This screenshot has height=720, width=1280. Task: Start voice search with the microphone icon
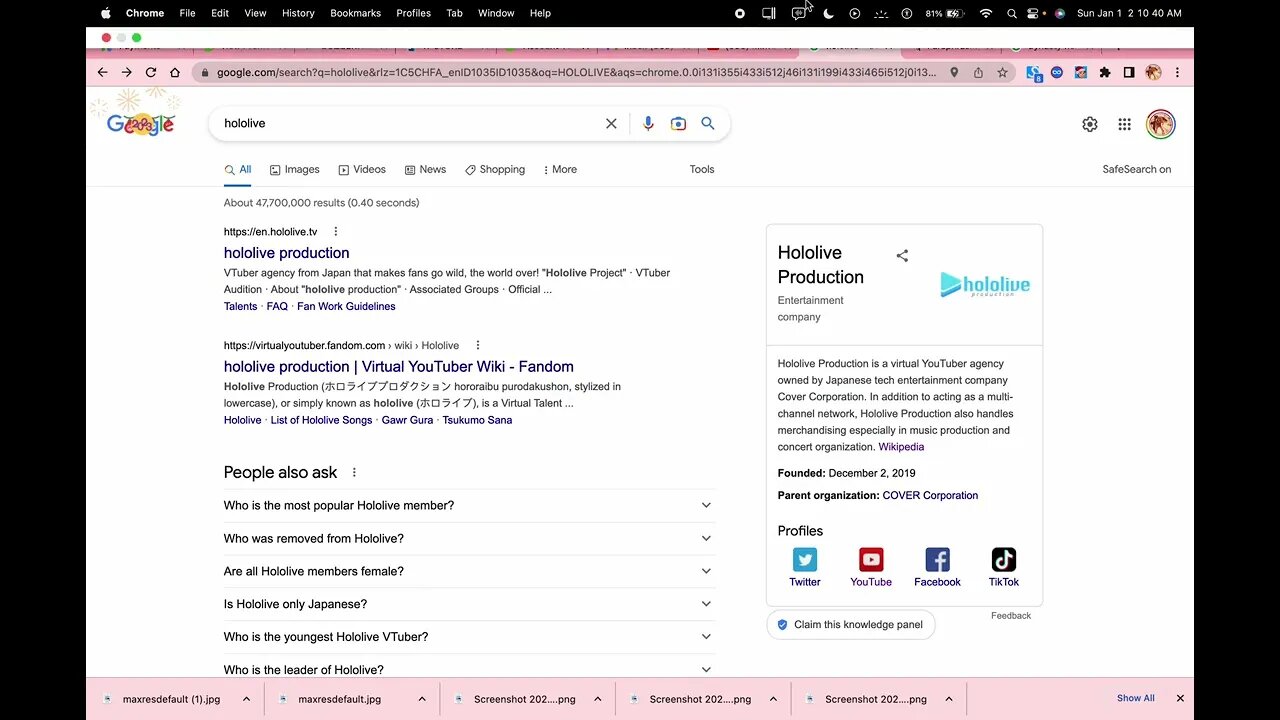pyautogui.click(x=648, y=123)
